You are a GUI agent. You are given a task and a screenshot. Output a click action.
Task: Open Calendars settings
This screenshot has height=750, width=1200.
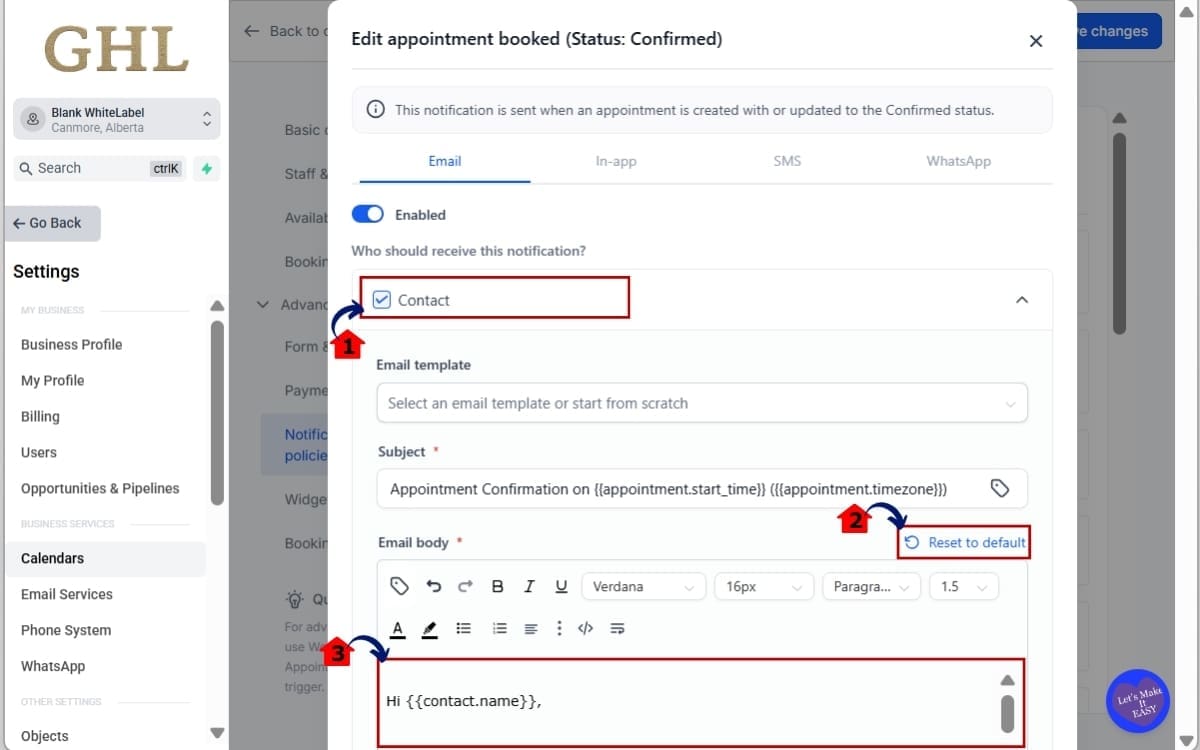(x=106, y=558)
